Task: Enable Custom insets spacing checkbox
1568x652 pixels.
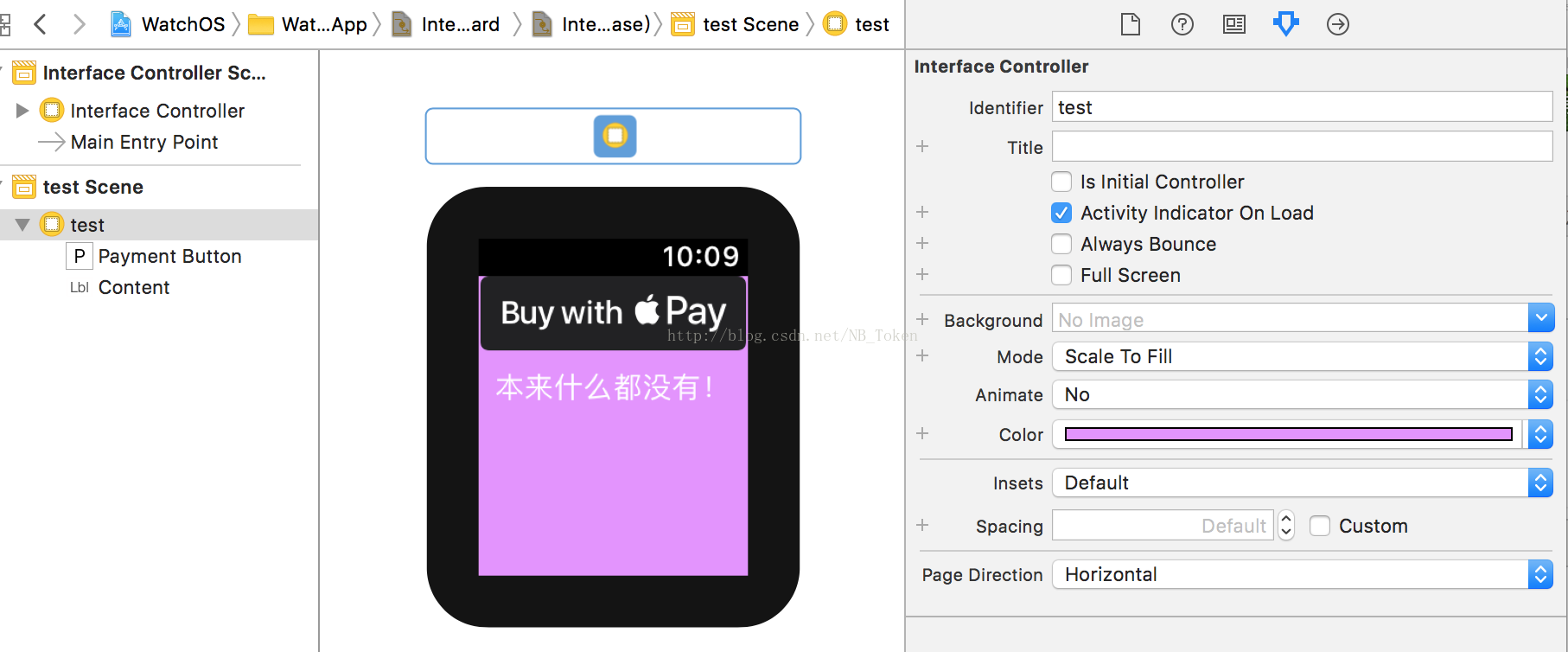Action: tap(1320, 526)
